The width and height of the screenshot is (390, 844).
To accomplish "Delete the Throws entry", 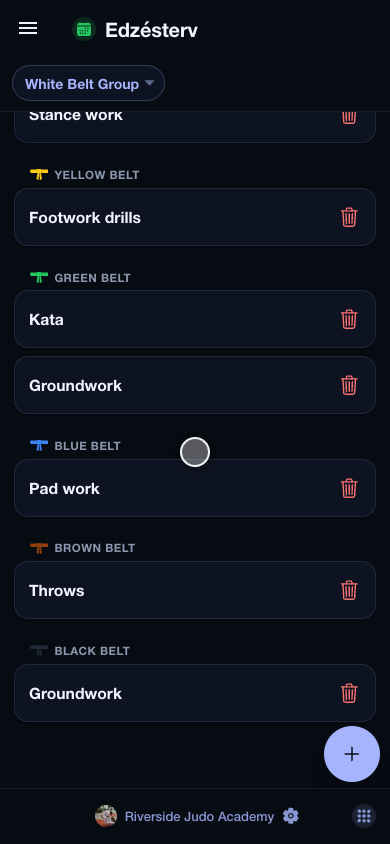I will pyautogui.click(x=349, y=590).
